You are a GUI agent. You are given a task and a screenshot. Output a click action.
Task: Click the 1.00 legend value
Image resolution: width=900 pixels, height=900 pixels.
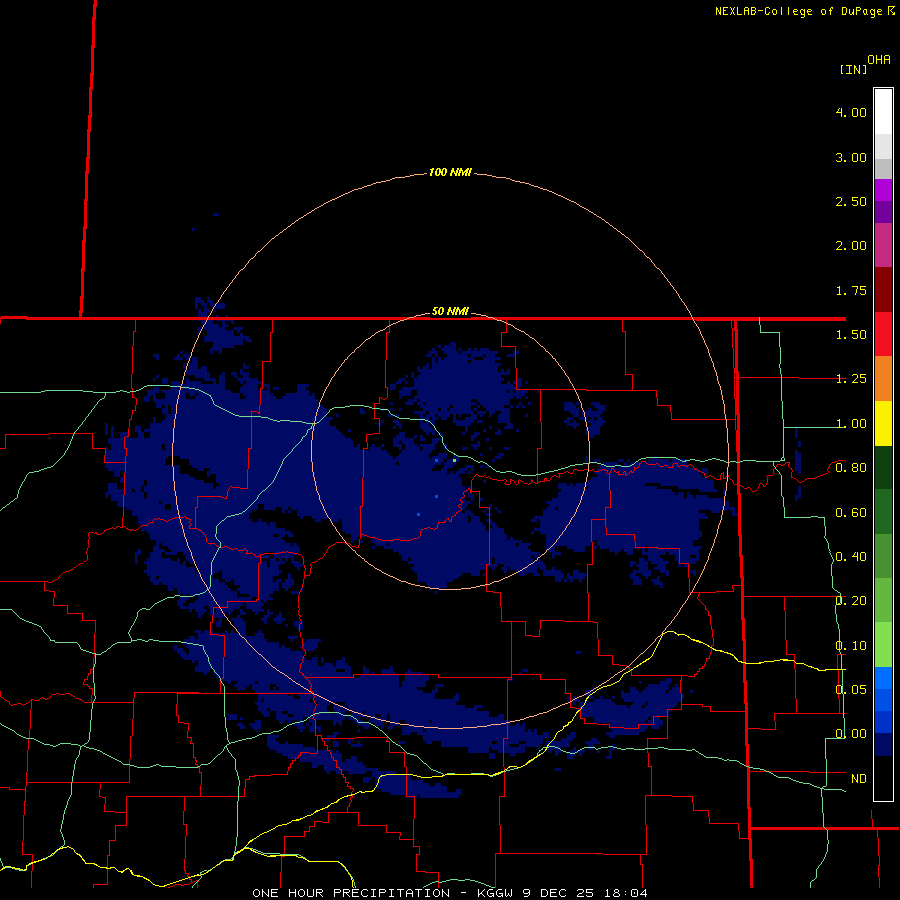click(x=851, y=424)
